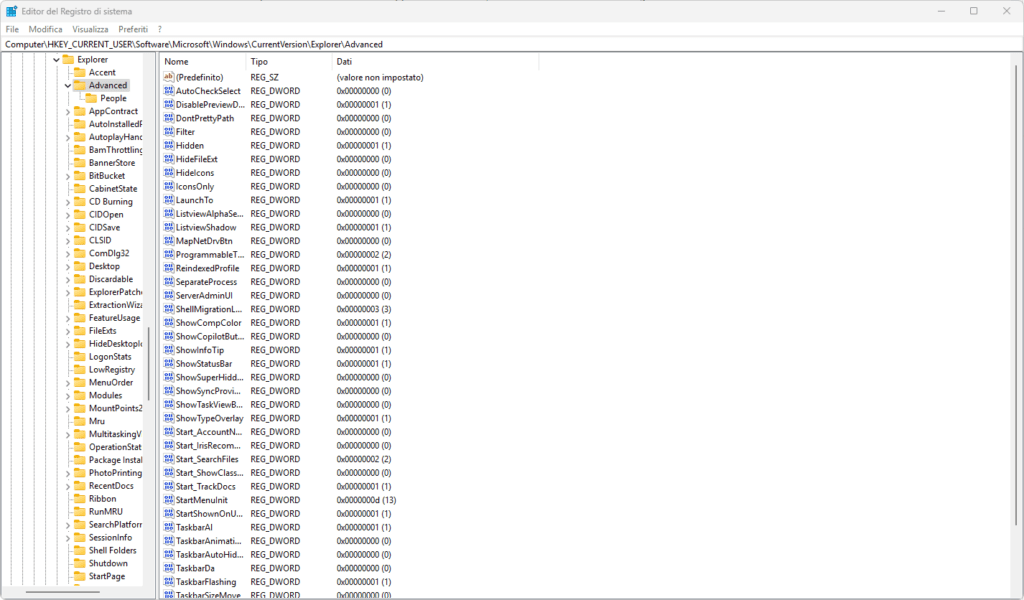Click the DWORD icon beside Start_TrackDocs
Image resolution: width=1024 pixels, height=600 pixels.
click(x=168, y=486)
